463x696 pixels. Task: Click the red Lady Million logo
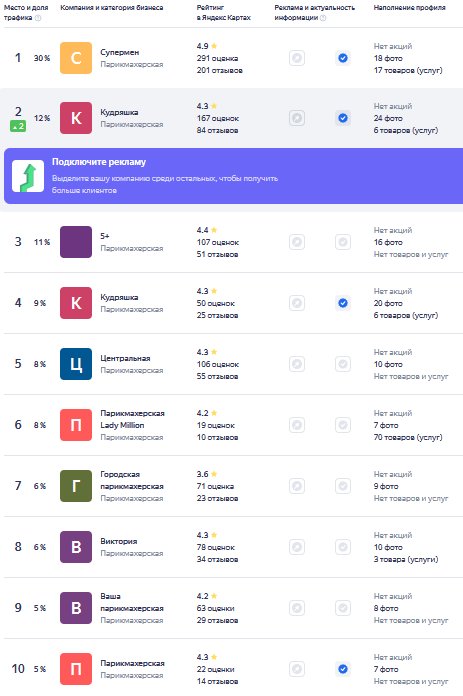point(76,425)
